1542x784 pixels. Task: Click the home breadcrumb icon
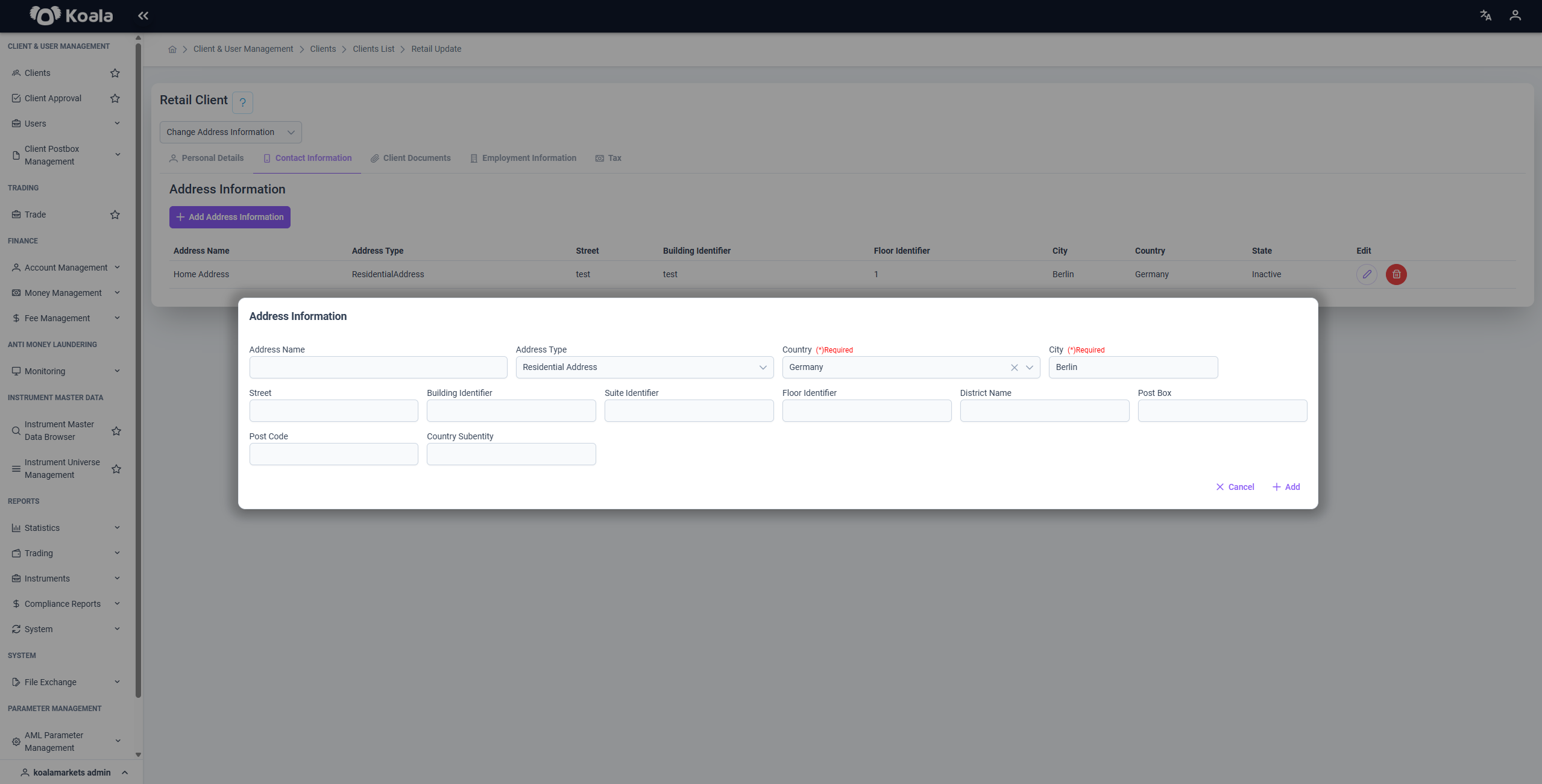click(x=172, y=49)
